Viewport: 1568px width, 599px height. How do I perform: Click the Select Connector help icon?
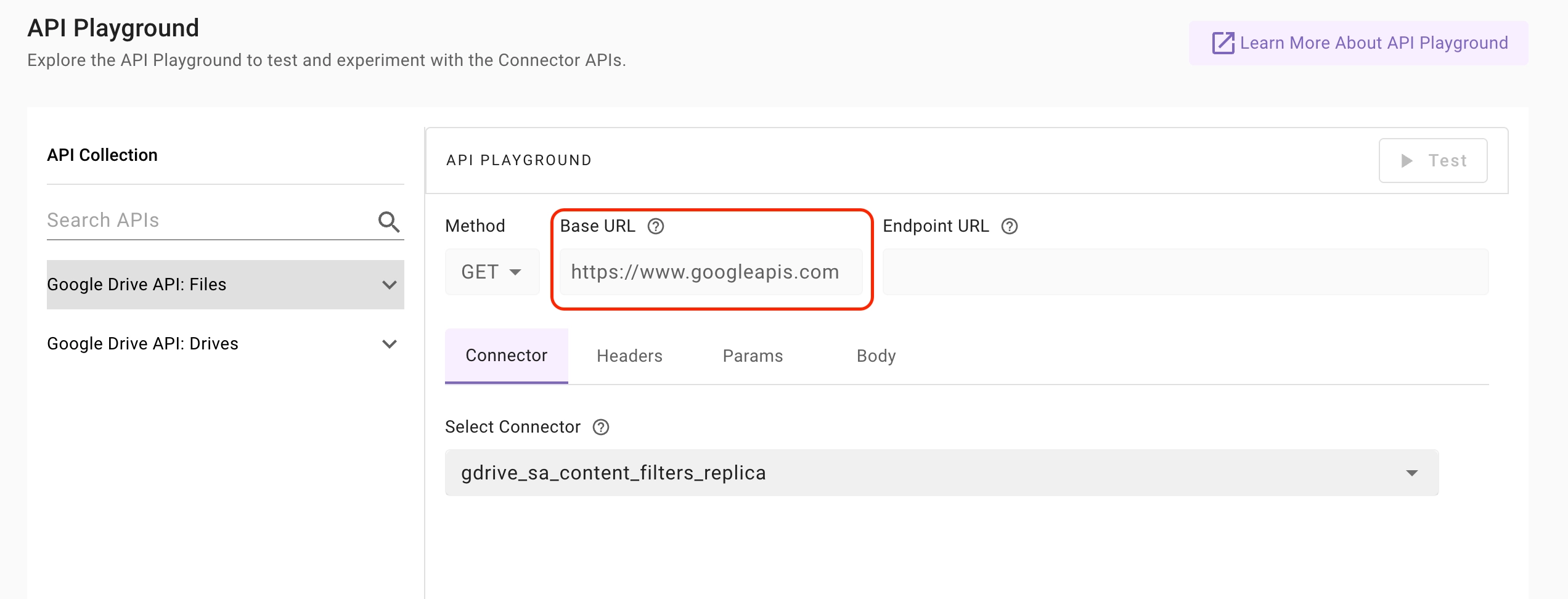click(601, 427)
